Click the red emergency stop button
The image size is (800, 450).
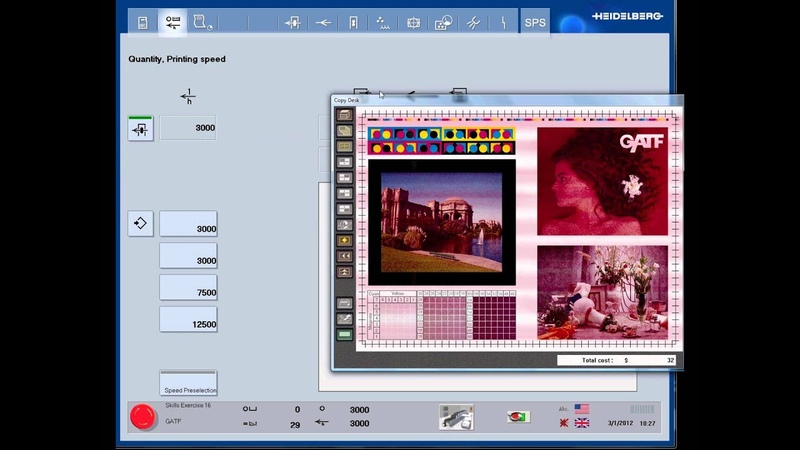pyautogui.click(x=142, y=417)
